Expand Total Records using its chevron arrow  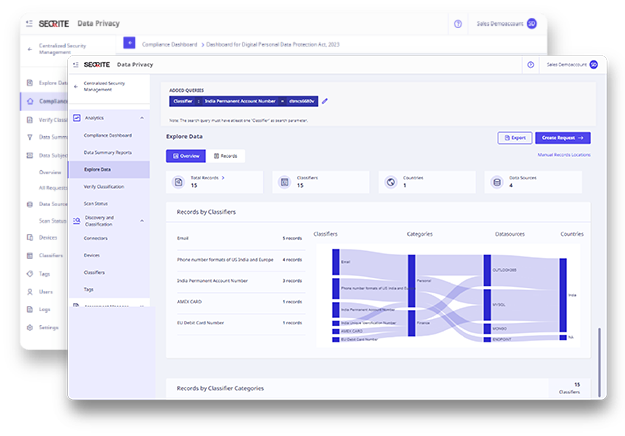(x=223, y=177)
